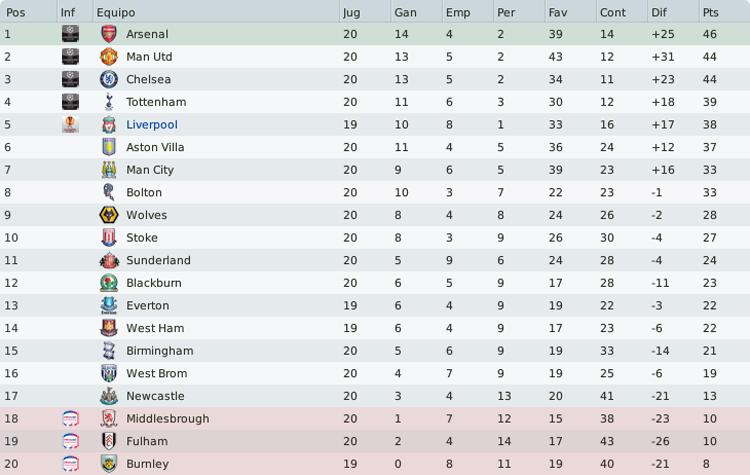750x475 pixels.
Task: Click the Wolves club badge
Action: tap(109, 215)
